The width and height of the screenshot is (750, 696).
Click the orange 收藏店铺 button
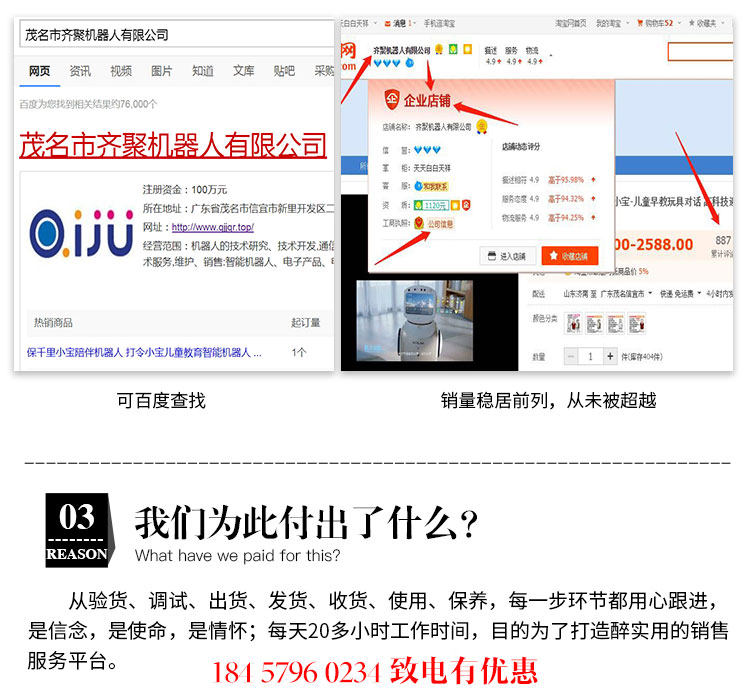[x=570, y=256]
